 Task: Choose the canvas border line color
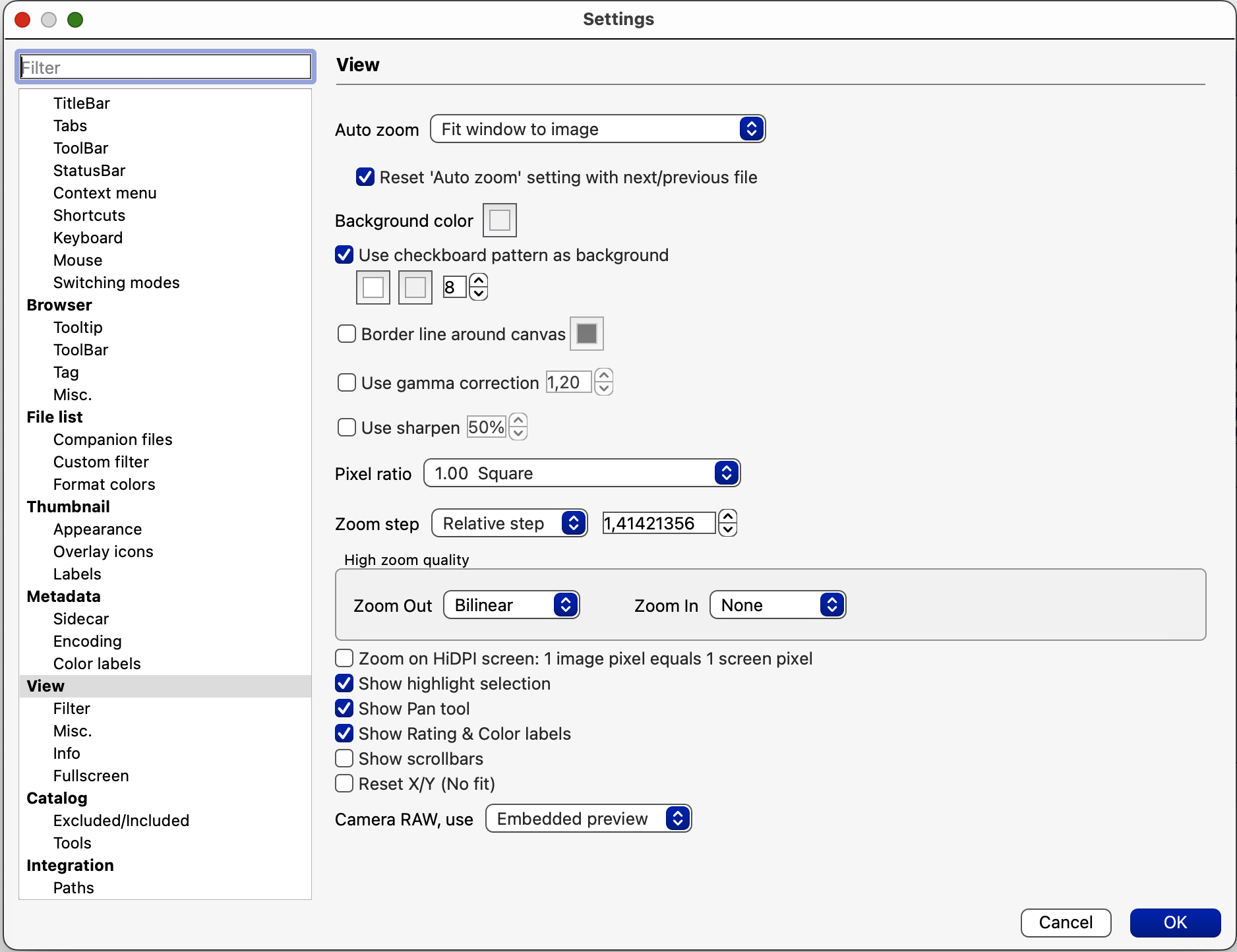pos(586,334)
